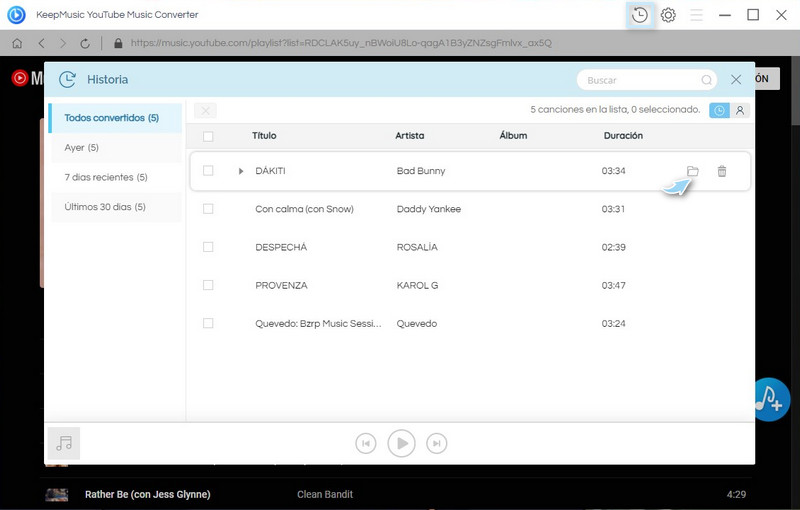Click the Duración column header

click(x=623, y=136)
